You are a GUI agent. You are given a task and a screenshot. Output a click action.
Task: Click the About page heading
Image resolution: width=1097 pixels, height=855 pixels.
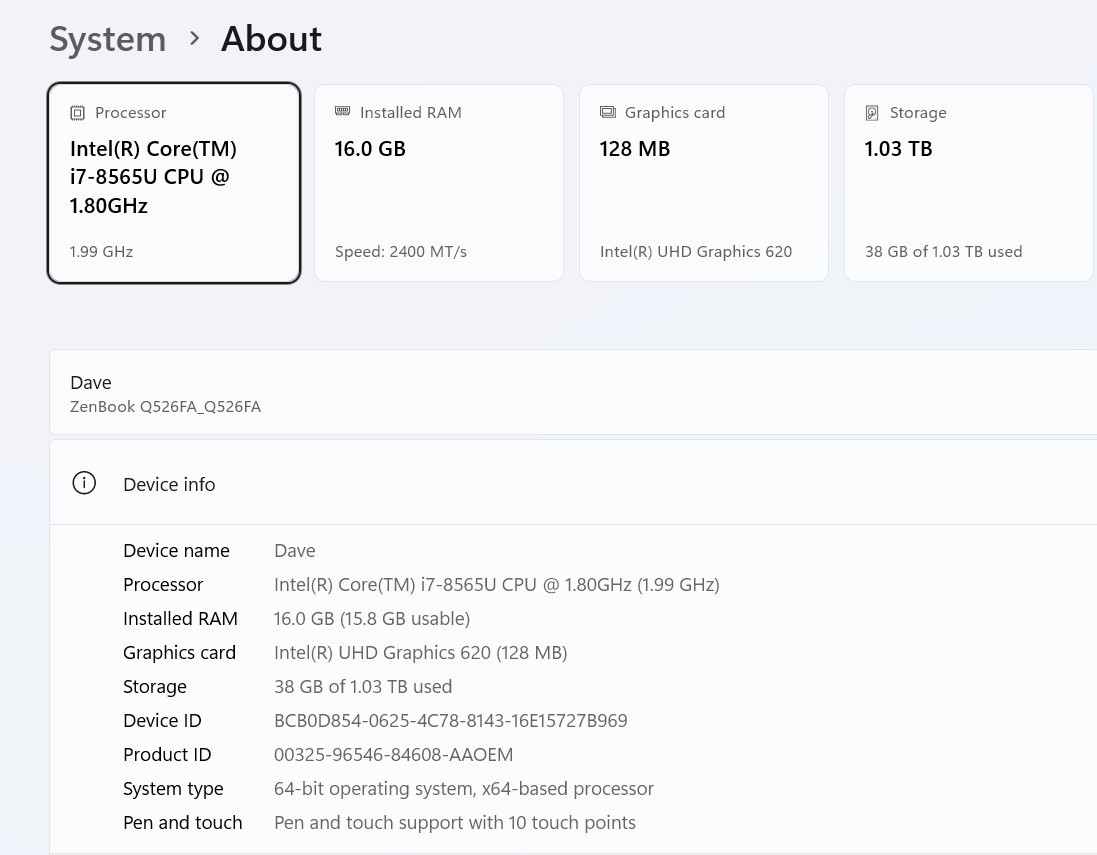271,38
